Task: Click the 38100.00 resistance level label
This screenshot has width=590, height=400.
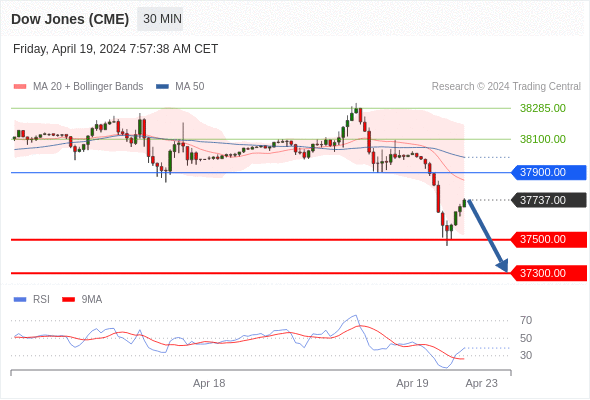Action: tap(543, 139)
